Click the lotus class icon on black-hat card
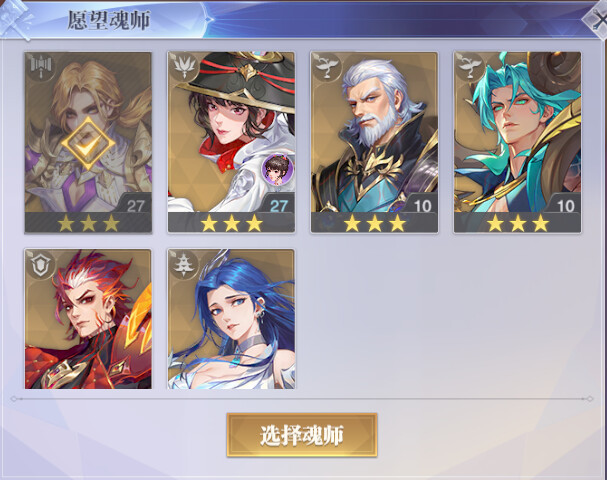This screenshot has height=480, width=607. [x=184, y=67]
